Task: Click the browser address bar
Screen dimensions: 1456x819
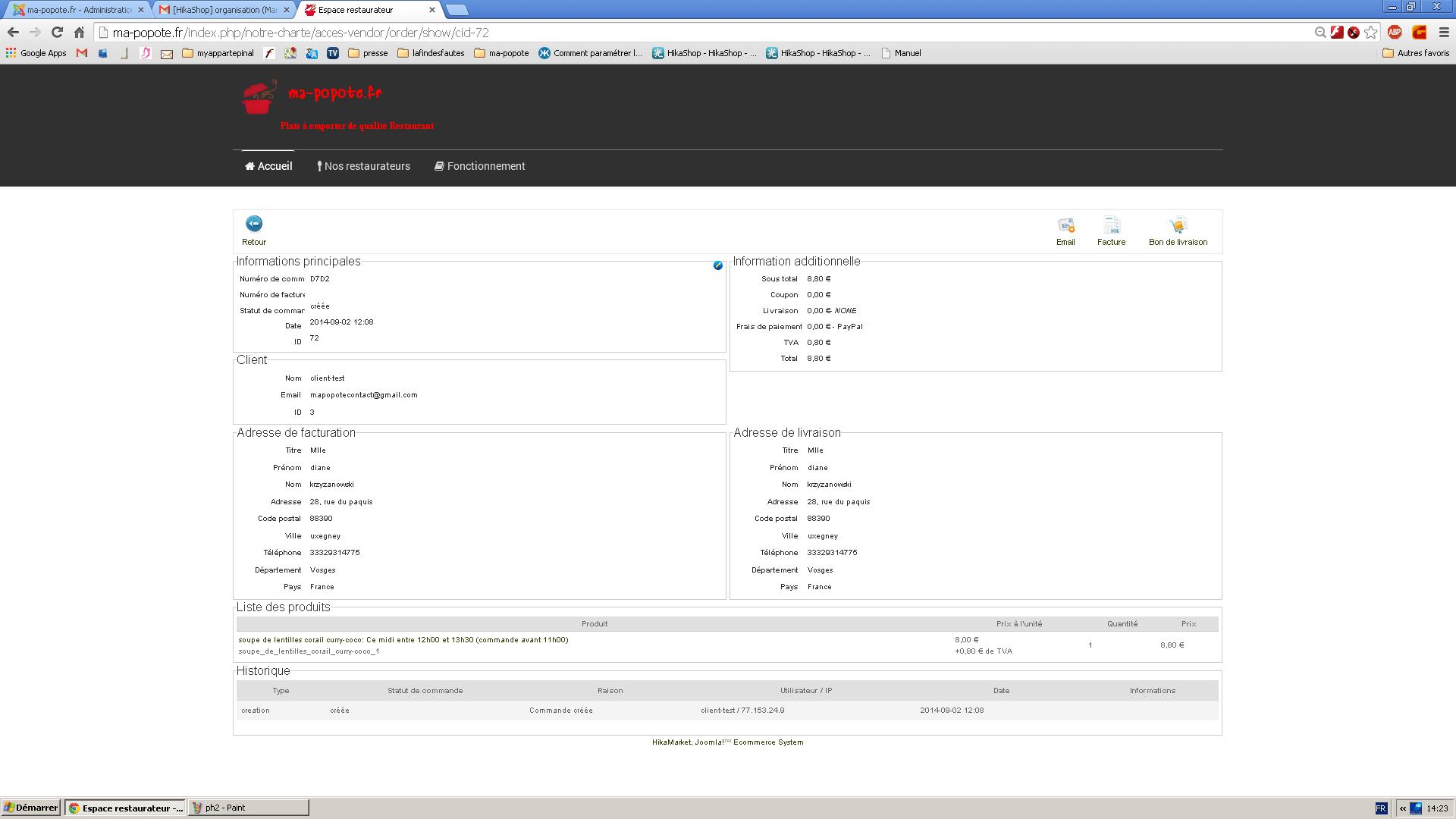Action: click(x=682, y=33)
